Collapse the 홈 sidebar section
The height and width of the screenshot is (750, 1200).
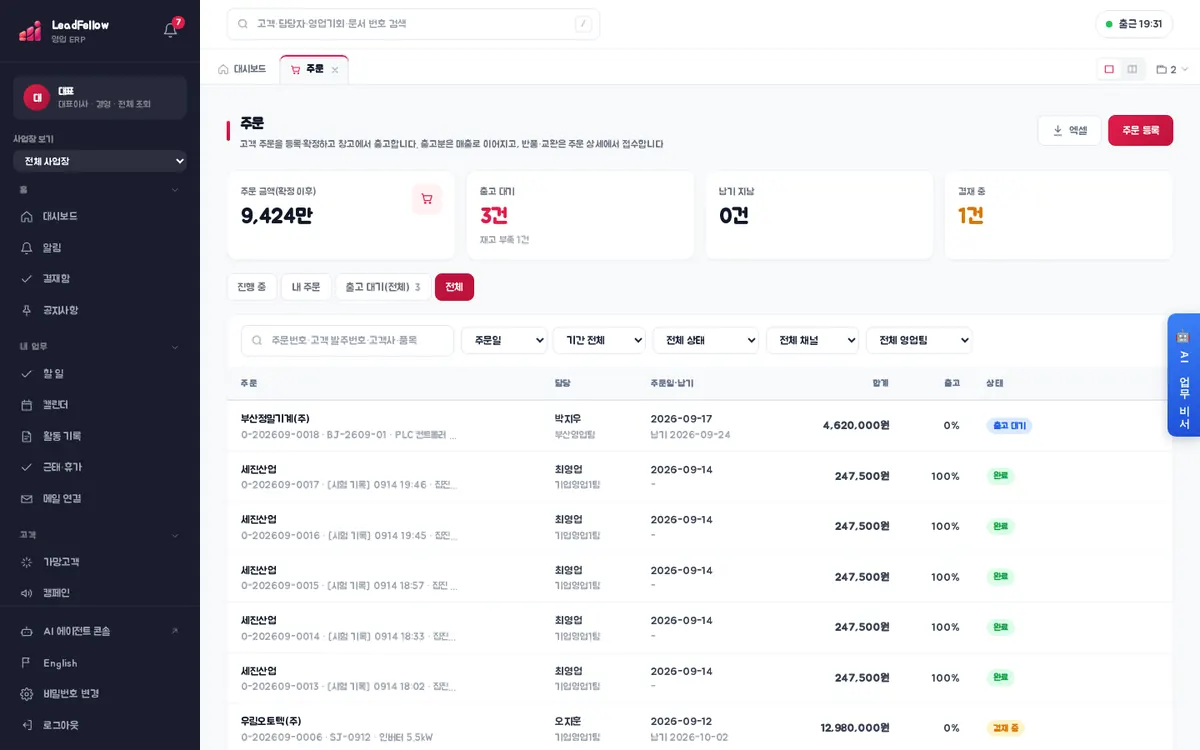click(100, 189)
